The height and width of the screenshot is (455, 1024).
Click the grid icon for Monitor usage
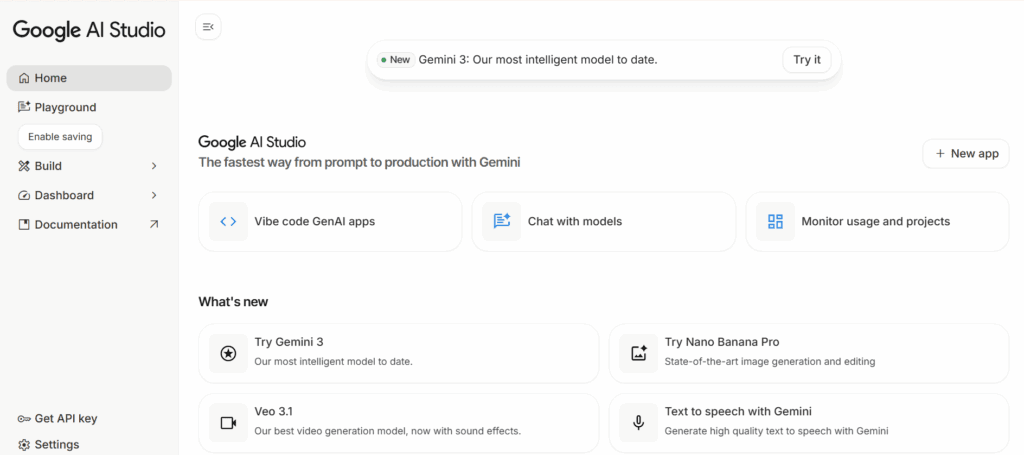point(775,221)
